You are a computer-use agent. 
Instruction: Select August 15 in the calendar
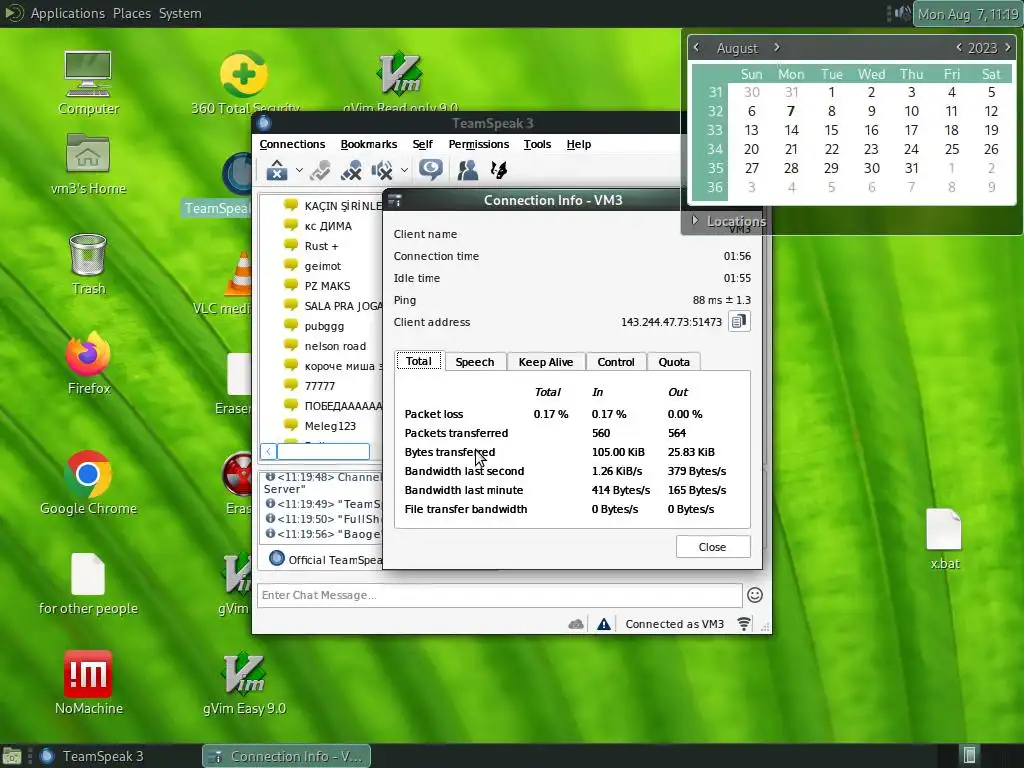831,131
